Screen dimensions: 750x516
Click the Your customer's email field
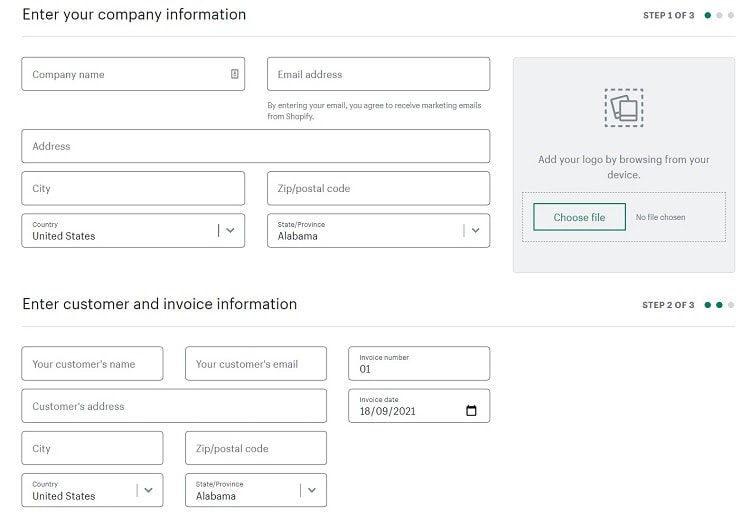coord(256,364)
